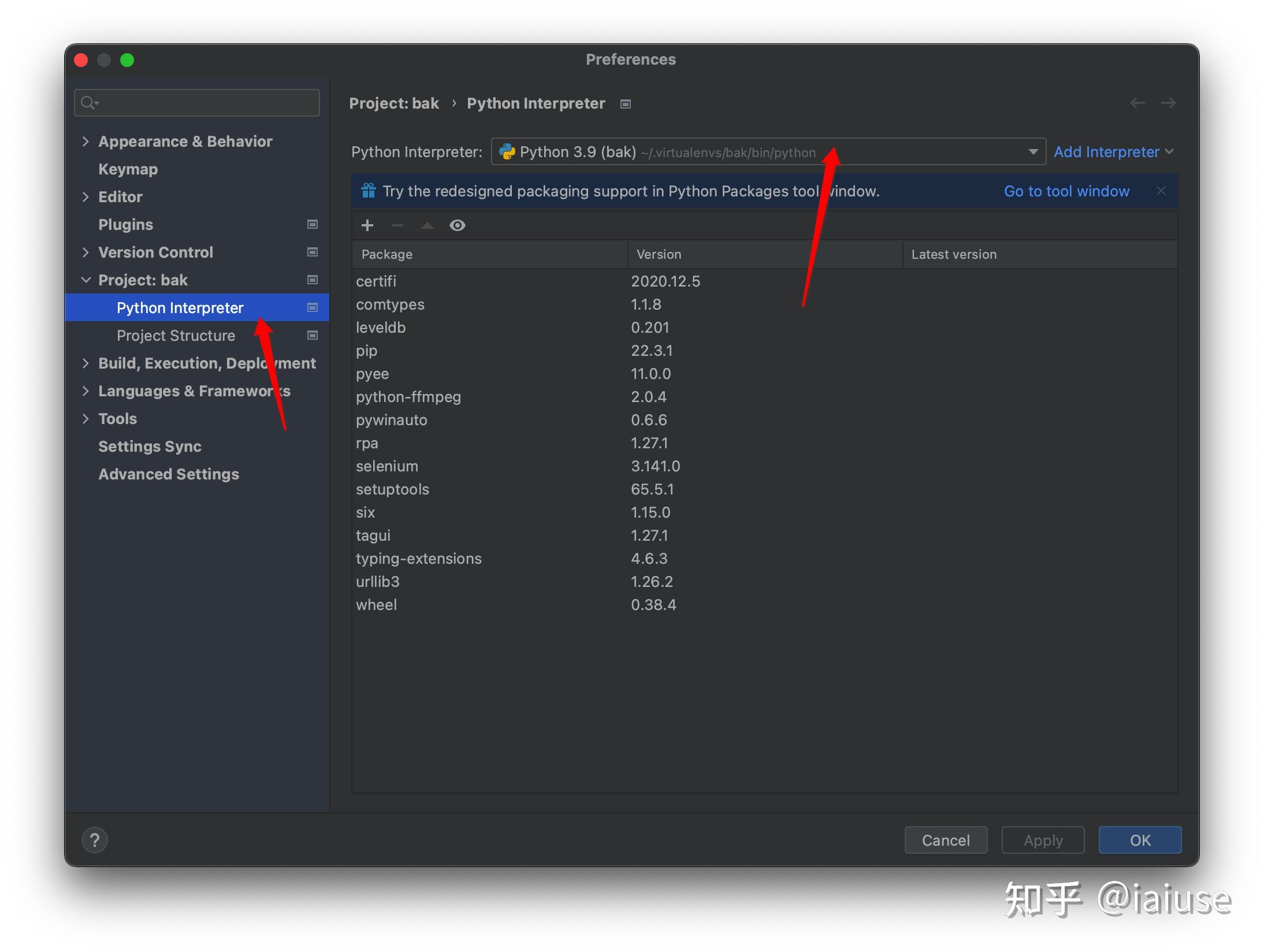Open the Python Interpreter dropdown
The height and width of the screenshot is (952, 1264).
768,151
